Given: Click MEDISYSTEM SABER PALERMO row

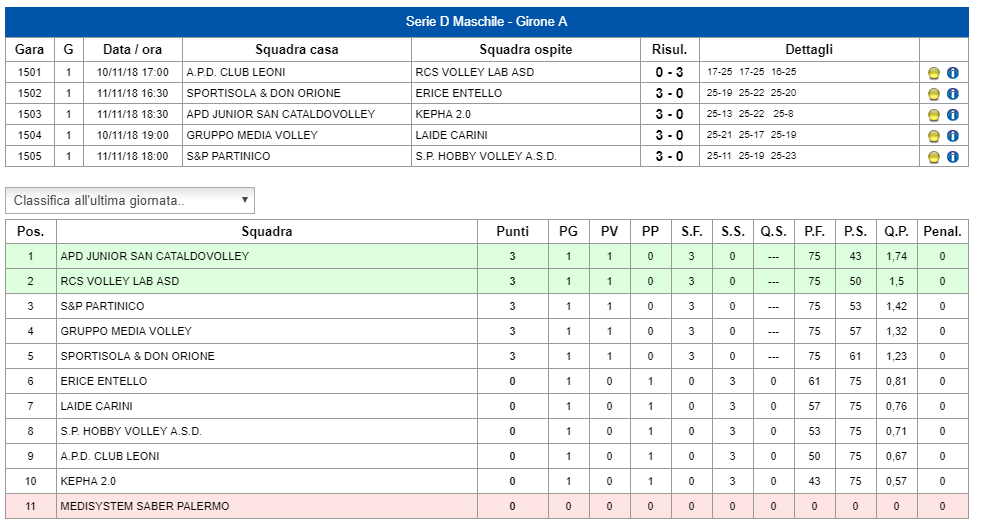Looking at the screenshot, I should coord(486,506).
